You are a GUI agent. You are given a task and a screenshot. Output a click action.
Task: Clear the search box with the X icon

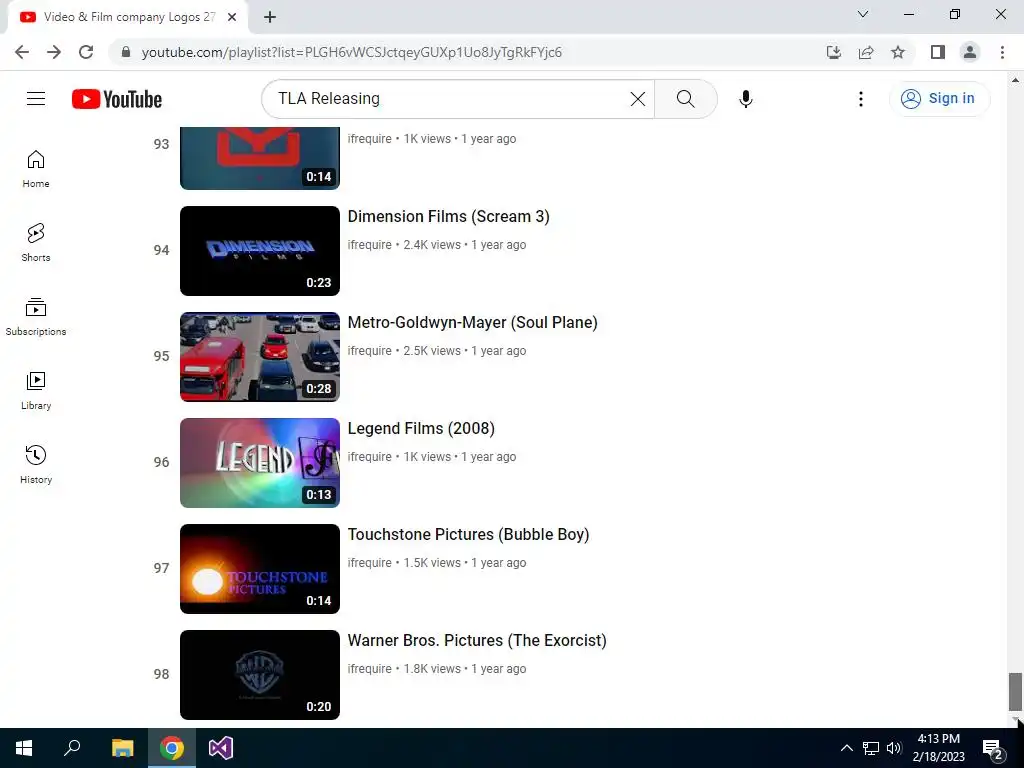pos(637,99)
